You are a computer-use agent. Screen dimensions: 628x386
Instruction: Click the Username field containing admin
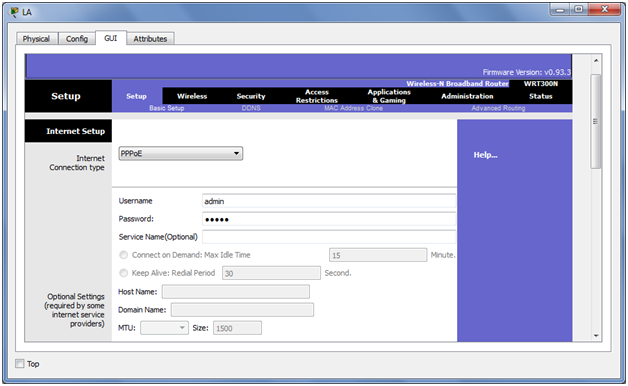(x=329, y=201)
